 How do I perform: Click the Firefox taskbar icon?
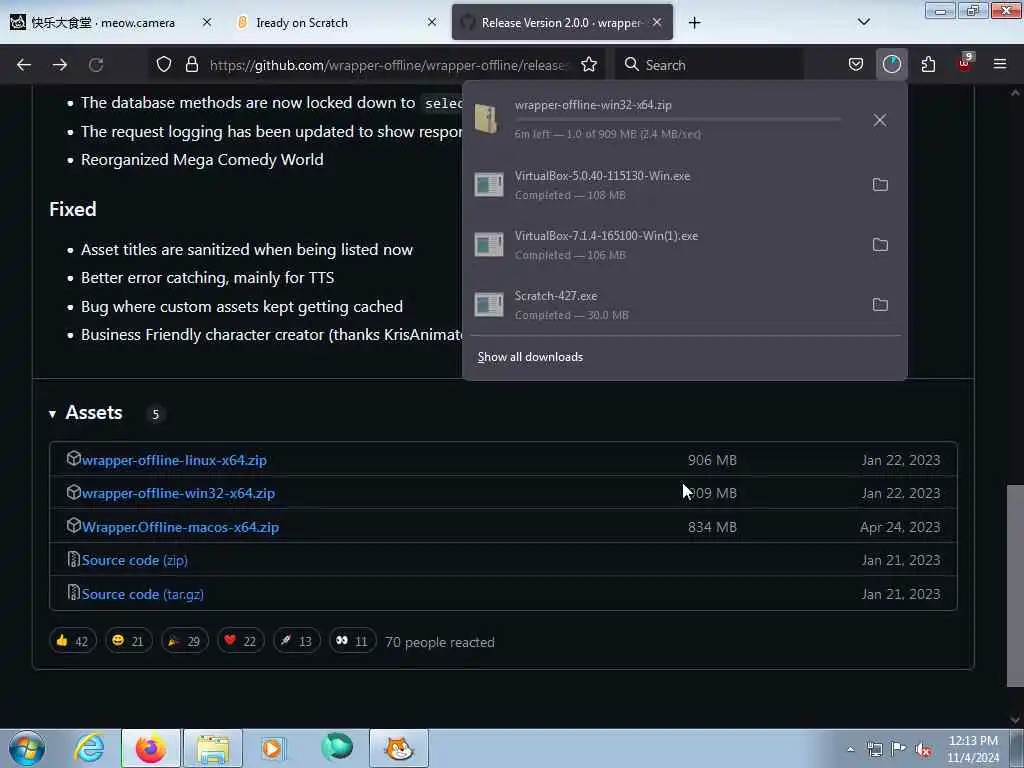(151, 748)
